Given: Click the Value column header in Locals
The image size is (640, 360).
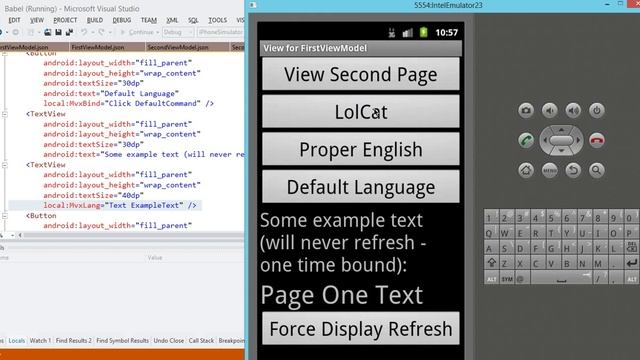Looking at the screenshot, I should tap(155, 258).
